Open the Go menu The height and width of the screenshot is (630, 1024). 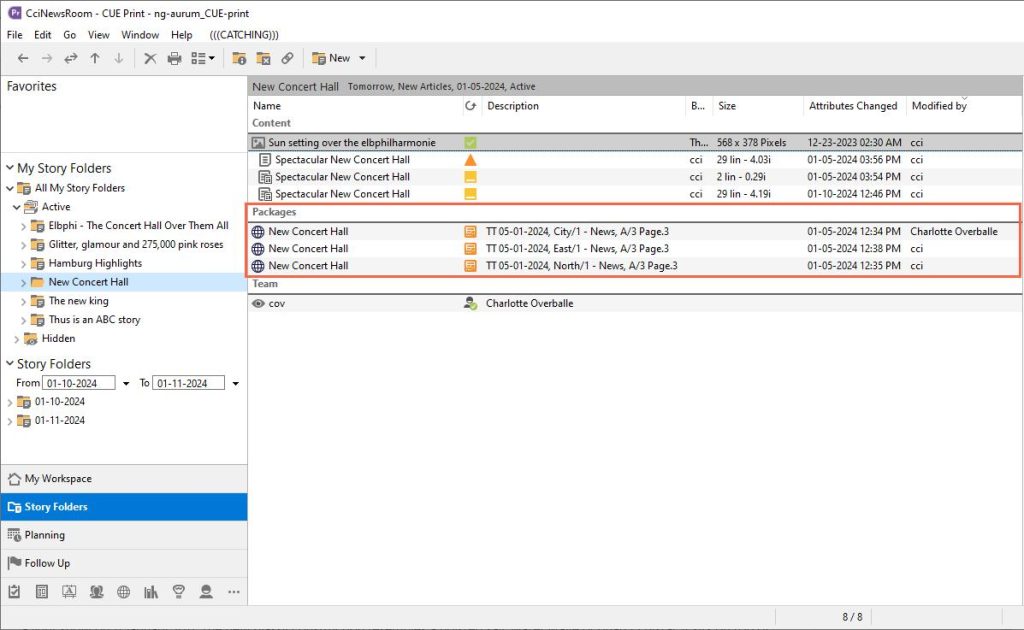pos(70,35)
